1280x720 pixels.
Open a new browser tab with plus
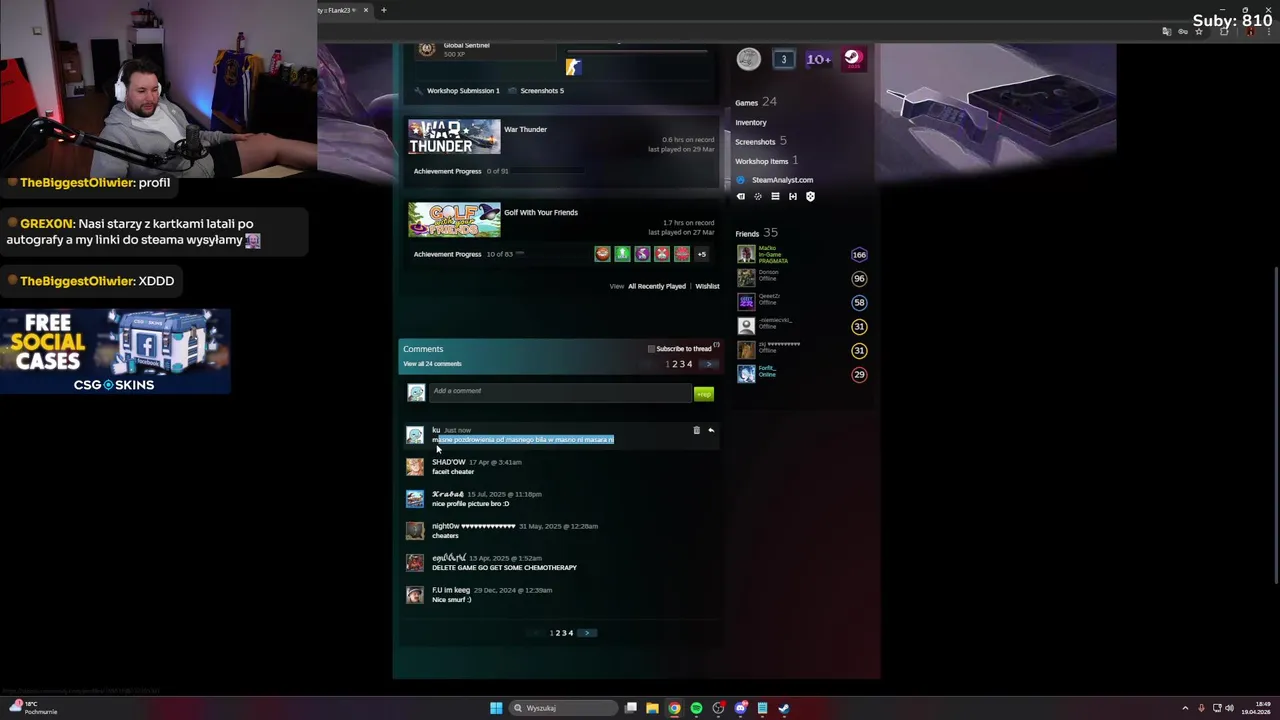pos(383,10)
